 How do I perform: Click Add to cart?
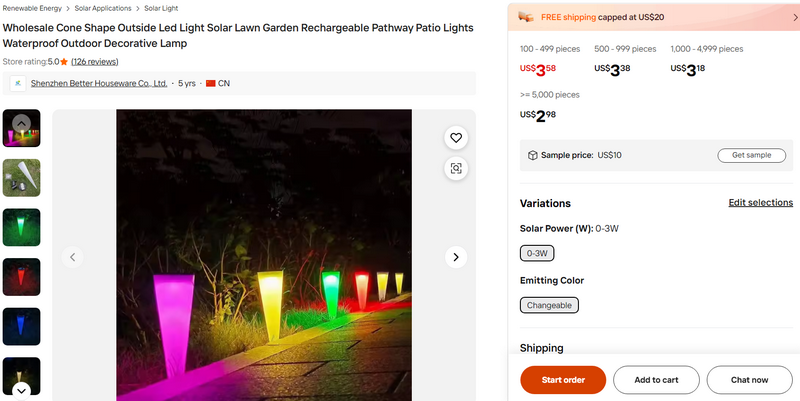point(656,380)
